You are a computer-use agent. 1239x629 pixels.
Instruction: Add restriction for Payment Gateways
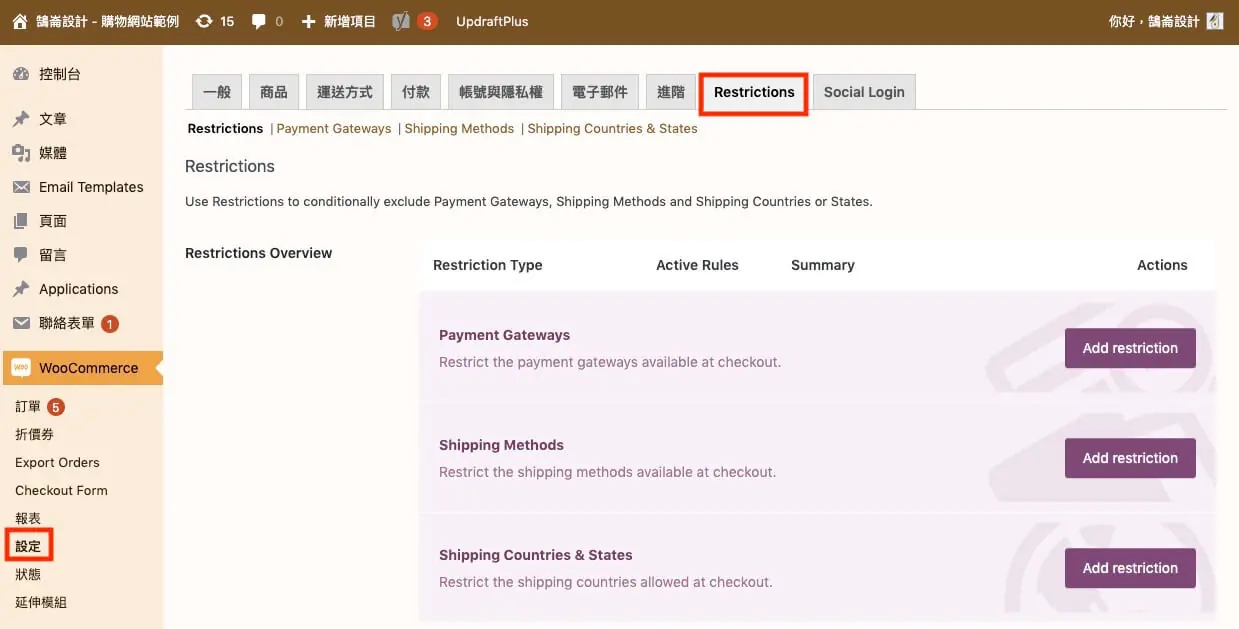pyautogui.click(x=1130, y=348)
